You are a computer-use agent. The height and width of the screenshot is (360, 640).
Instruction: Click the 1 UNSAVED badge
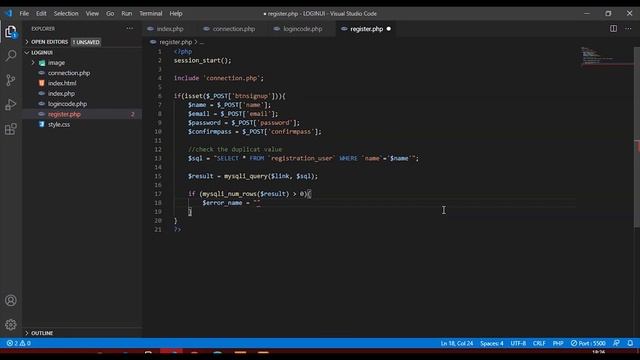[x=86, y=42]
